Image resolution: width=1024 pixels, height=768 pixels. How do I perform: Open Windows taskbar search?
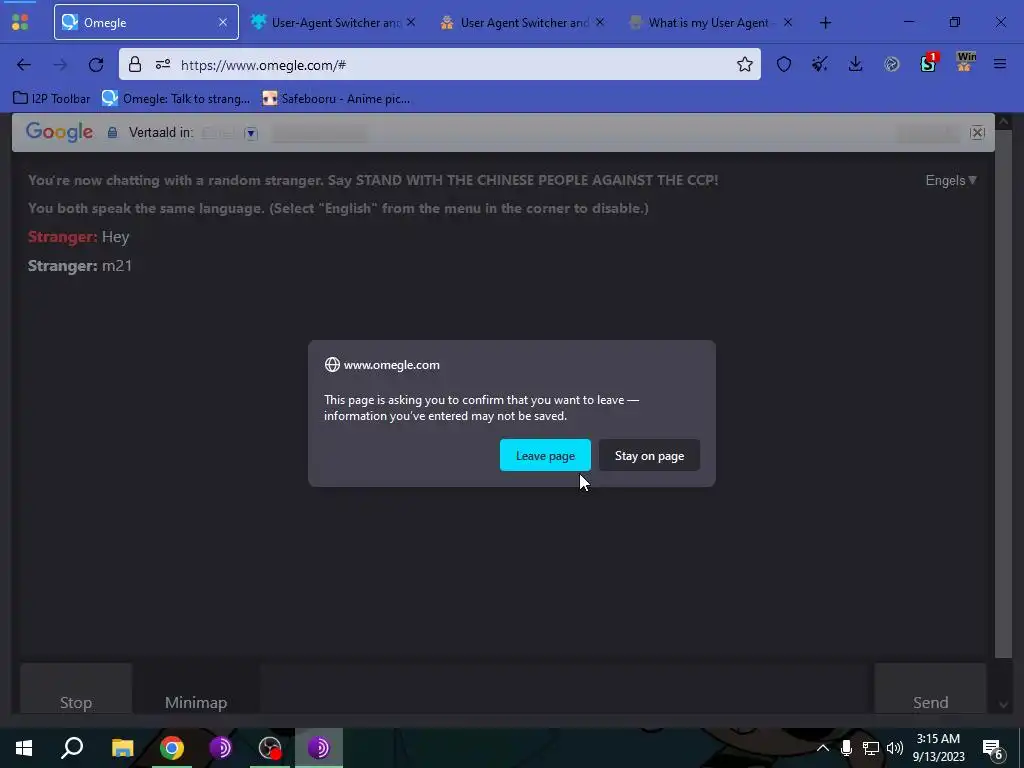(72, 748)
